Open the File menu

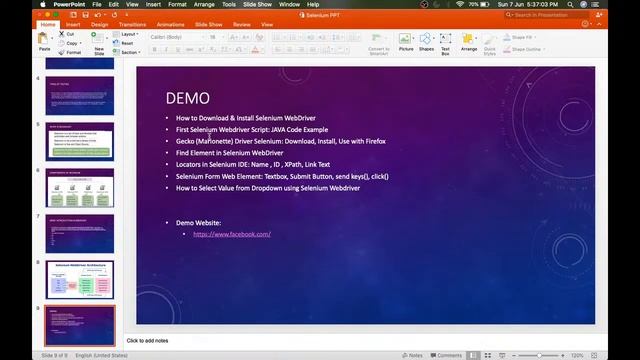[x=97, y=4]
